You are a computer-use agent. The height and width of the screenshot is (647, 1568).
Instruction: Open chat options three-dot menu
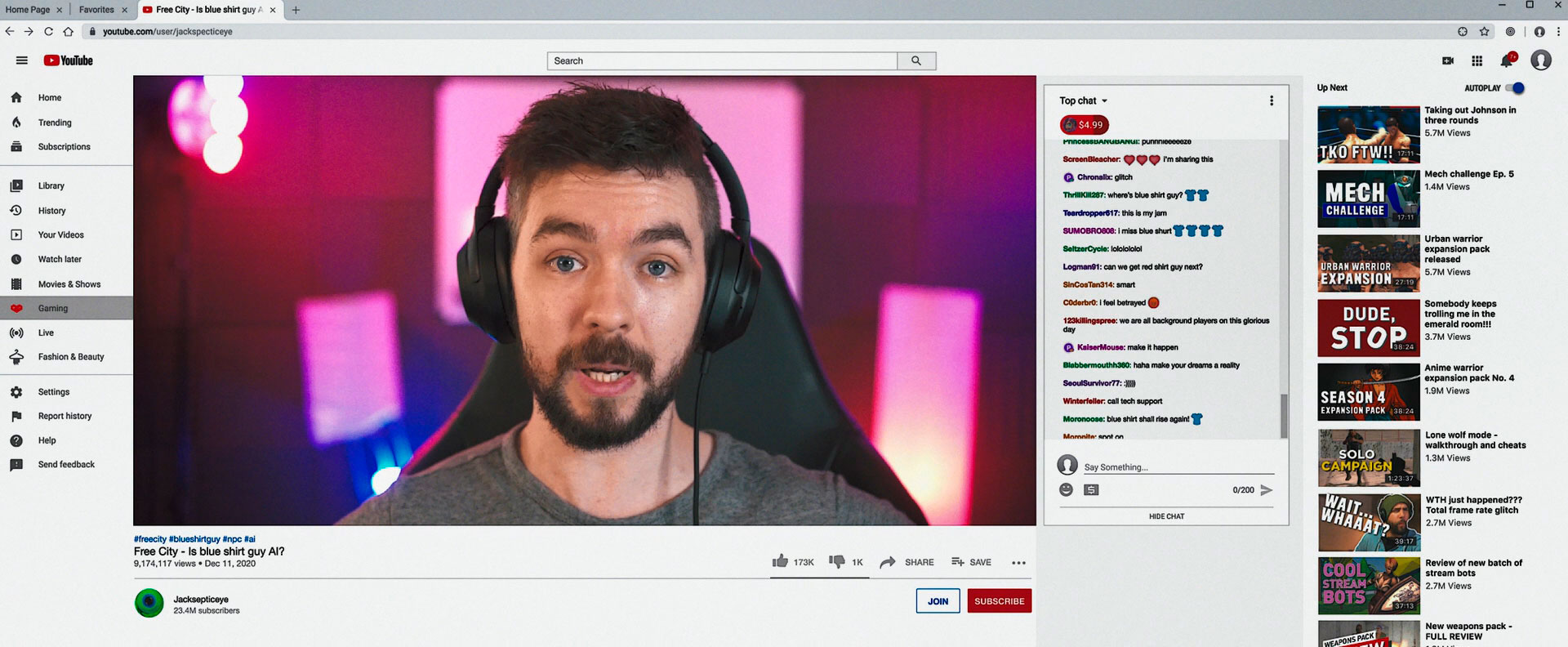tap(1271, 100)
